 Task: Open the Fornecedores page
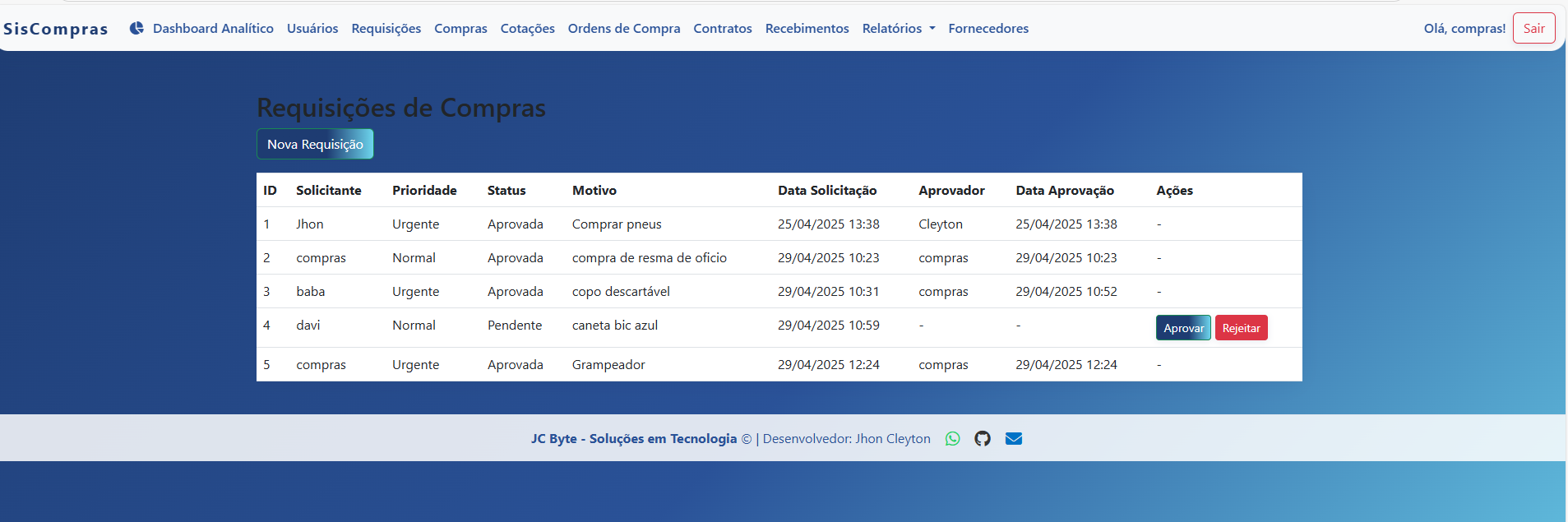tap(988, 29)
